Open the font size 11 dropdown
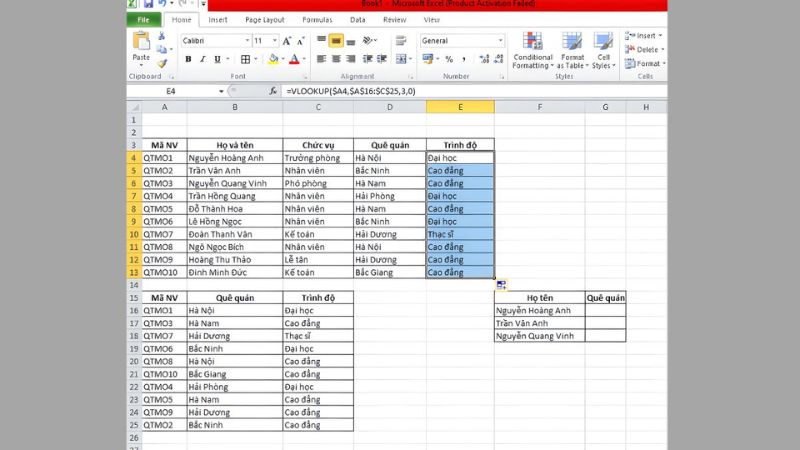This screenshot has height=450, width=800. pos(274,40)
